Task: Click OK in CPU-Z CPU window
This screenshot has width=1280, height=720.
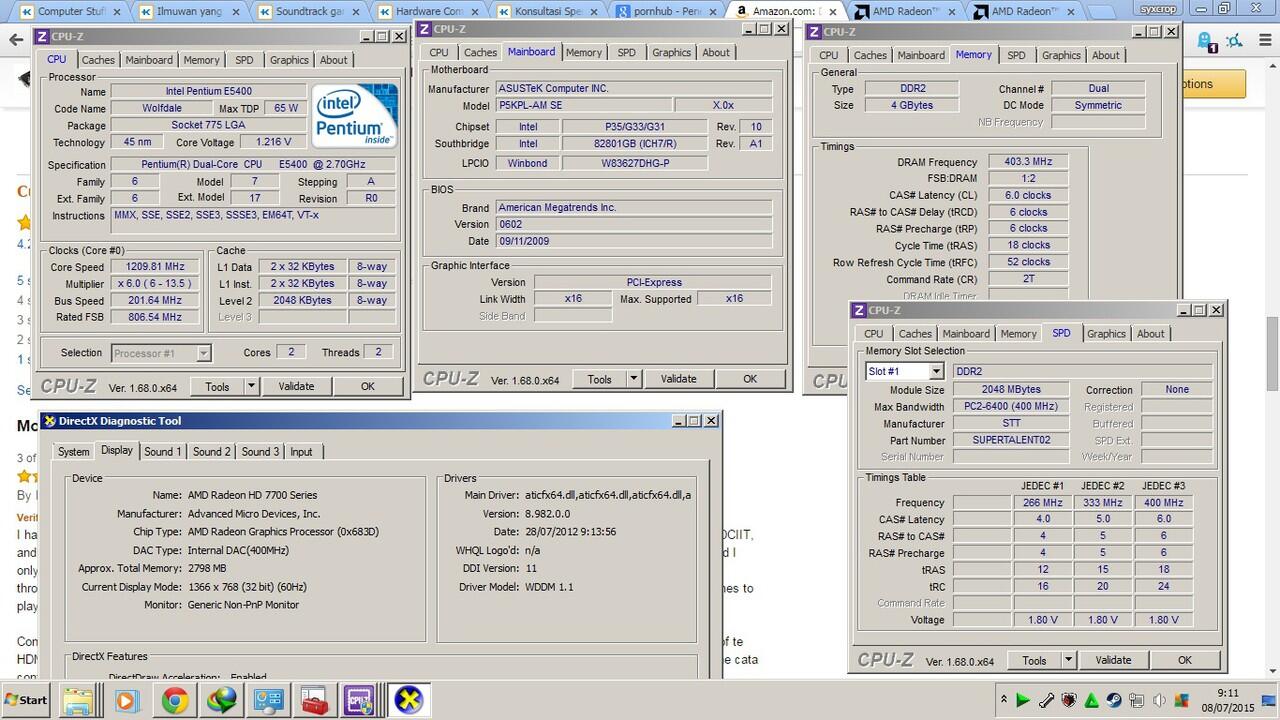Action: click(x=368, y=386)
